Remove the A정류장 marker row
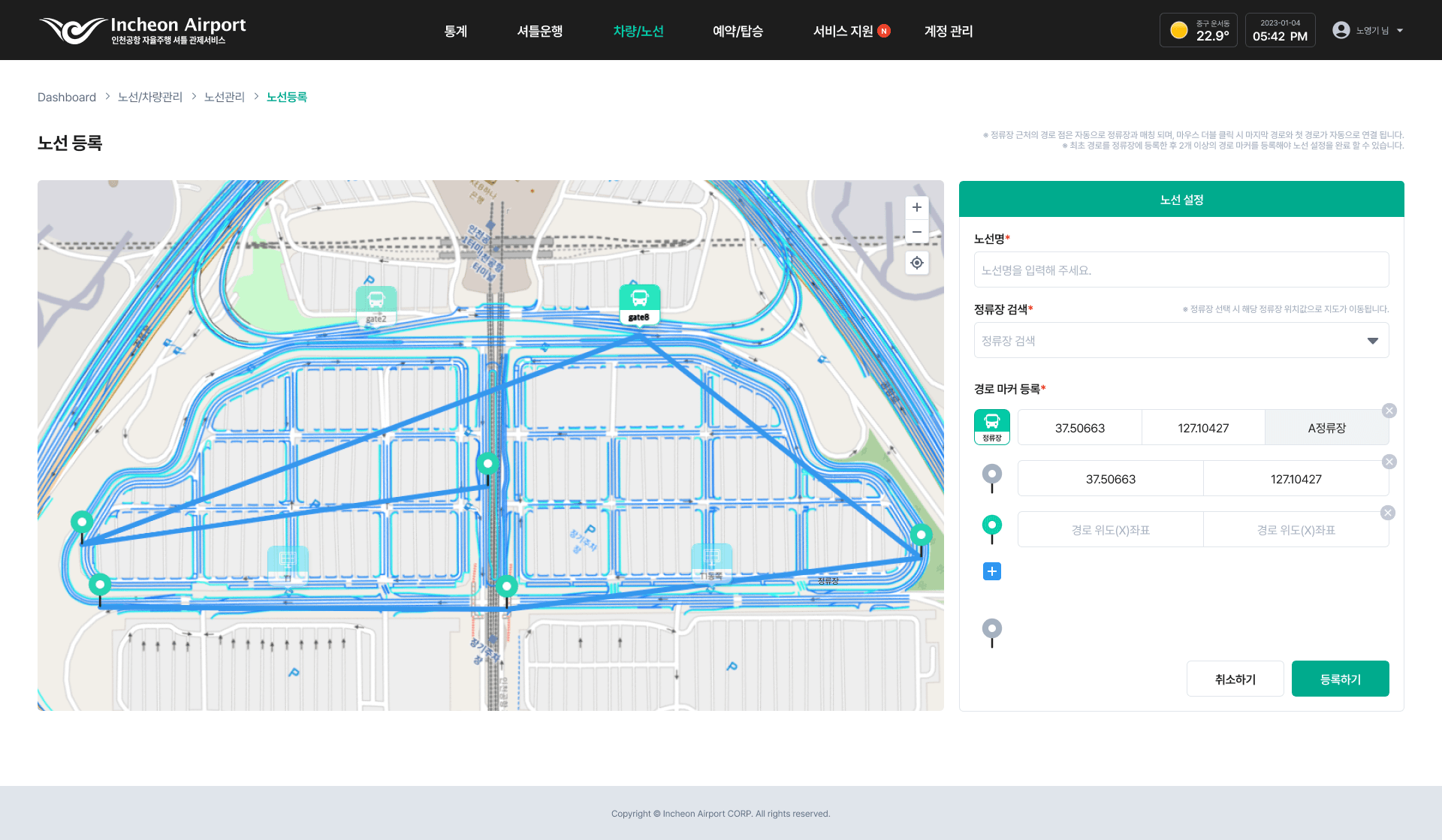Viewport: 1442px width, 840px height. click(x=1389, y=411)
